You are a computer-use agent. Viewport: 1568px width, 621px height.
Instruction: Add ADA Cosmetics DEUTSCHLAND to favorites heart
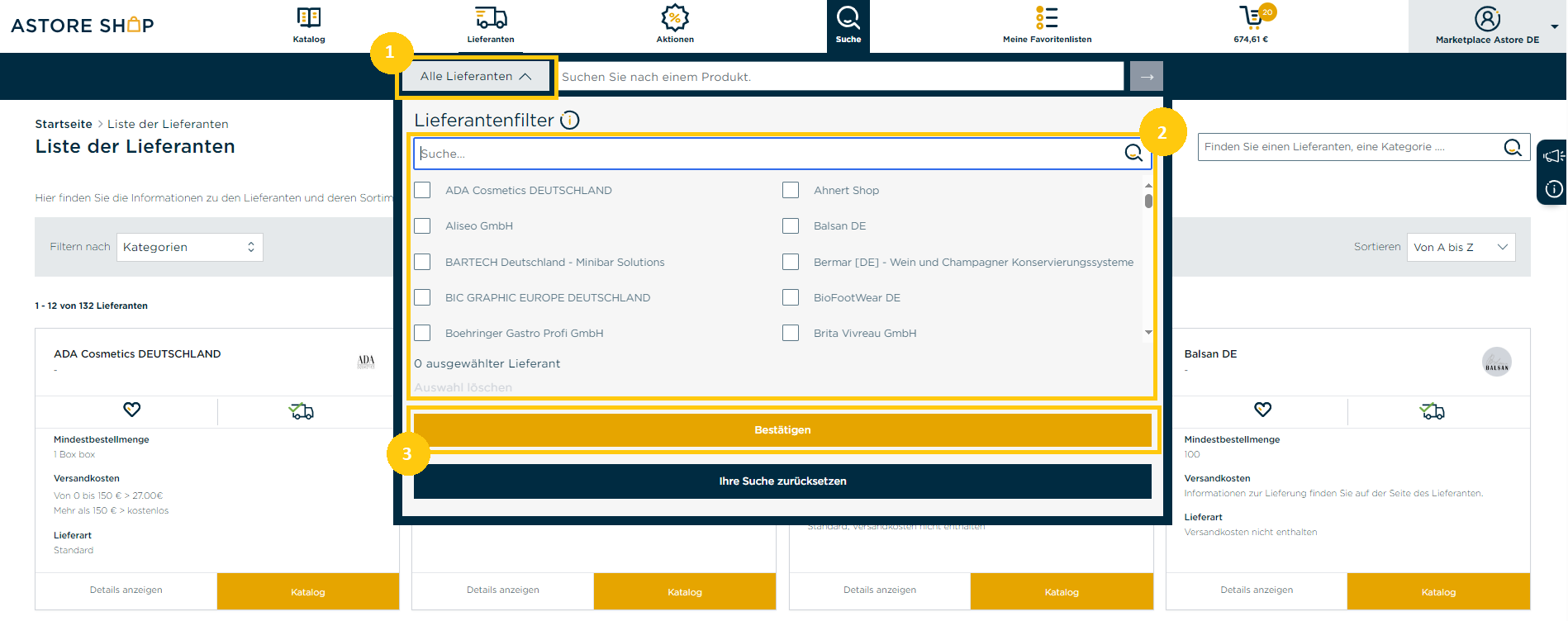point(132,410)
